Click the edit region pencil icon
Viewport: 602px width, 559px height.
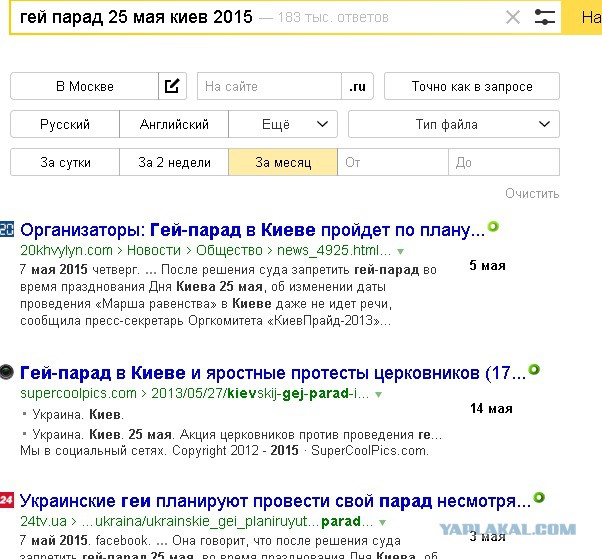click(172, 86)
